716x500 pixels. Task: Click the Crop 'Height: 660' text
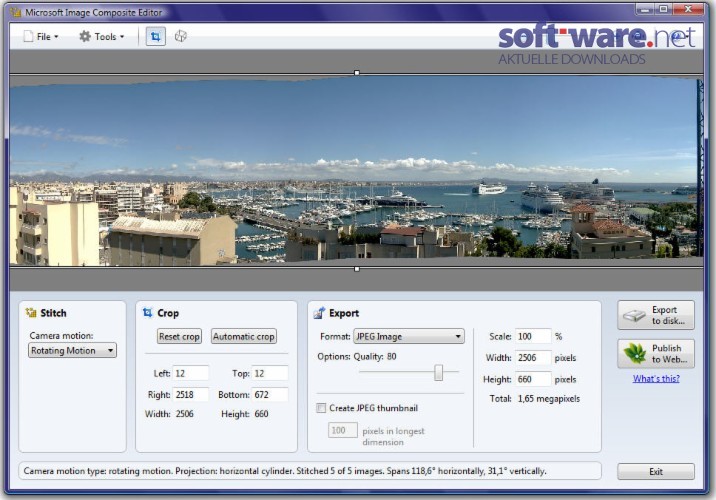245,414
